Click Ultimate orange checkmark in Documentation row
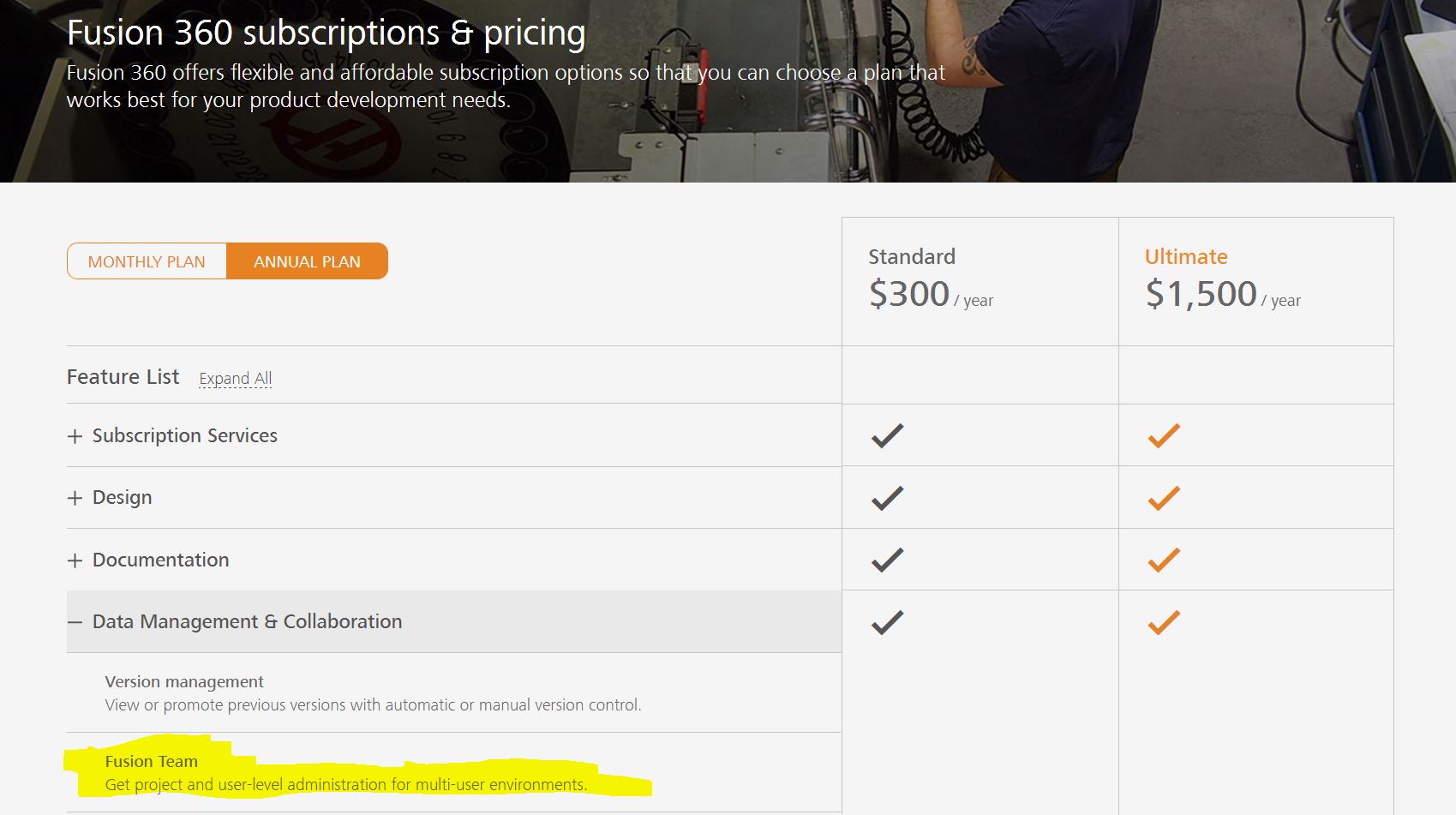Image resolution: width=1456 pixels, height=815 pixels. pos(1164,560)
